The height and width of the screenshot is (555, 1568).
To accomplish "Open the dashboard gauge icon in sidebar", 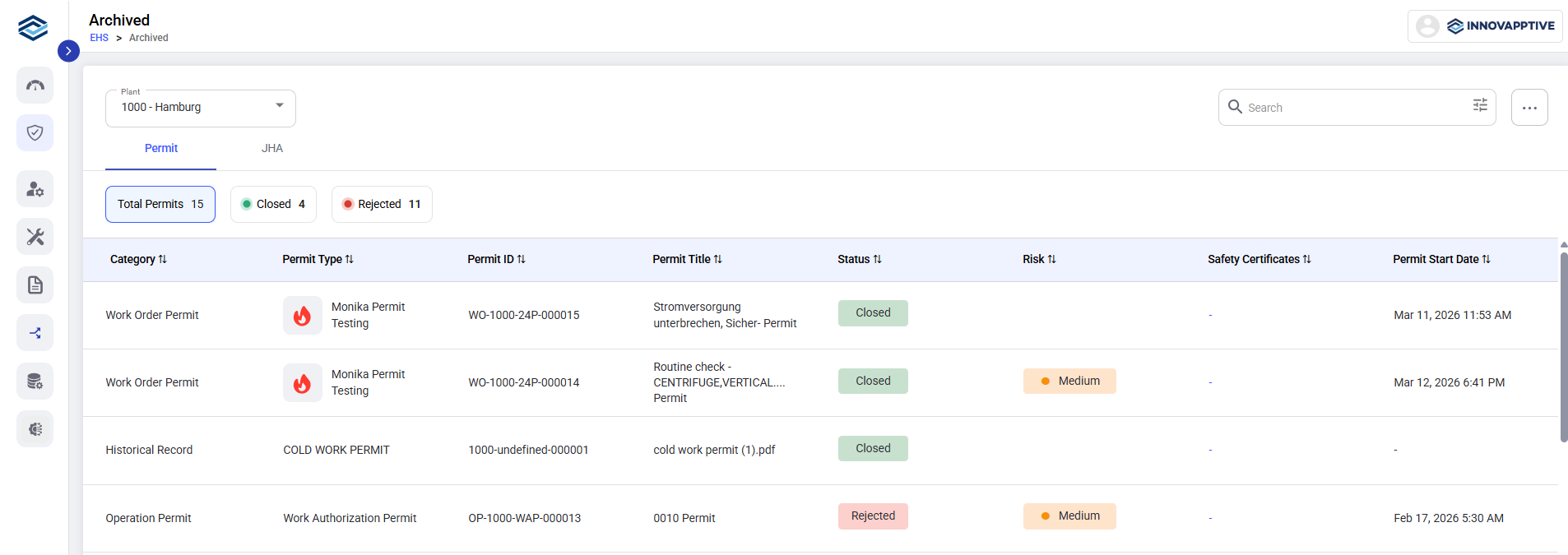I will coord(35,85).
